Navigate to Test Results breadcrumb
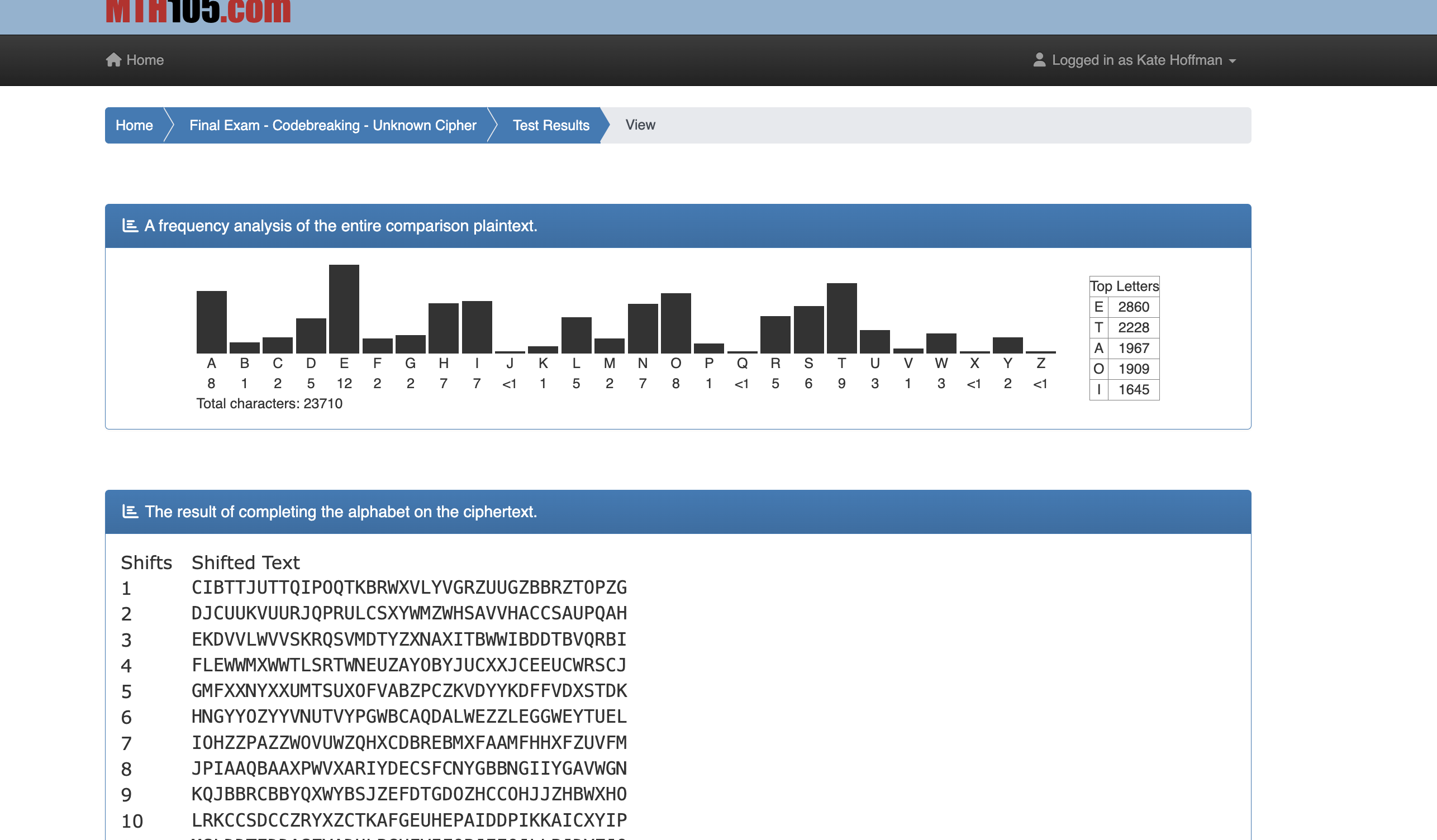The image size is (1437, 840). point(550,125)
